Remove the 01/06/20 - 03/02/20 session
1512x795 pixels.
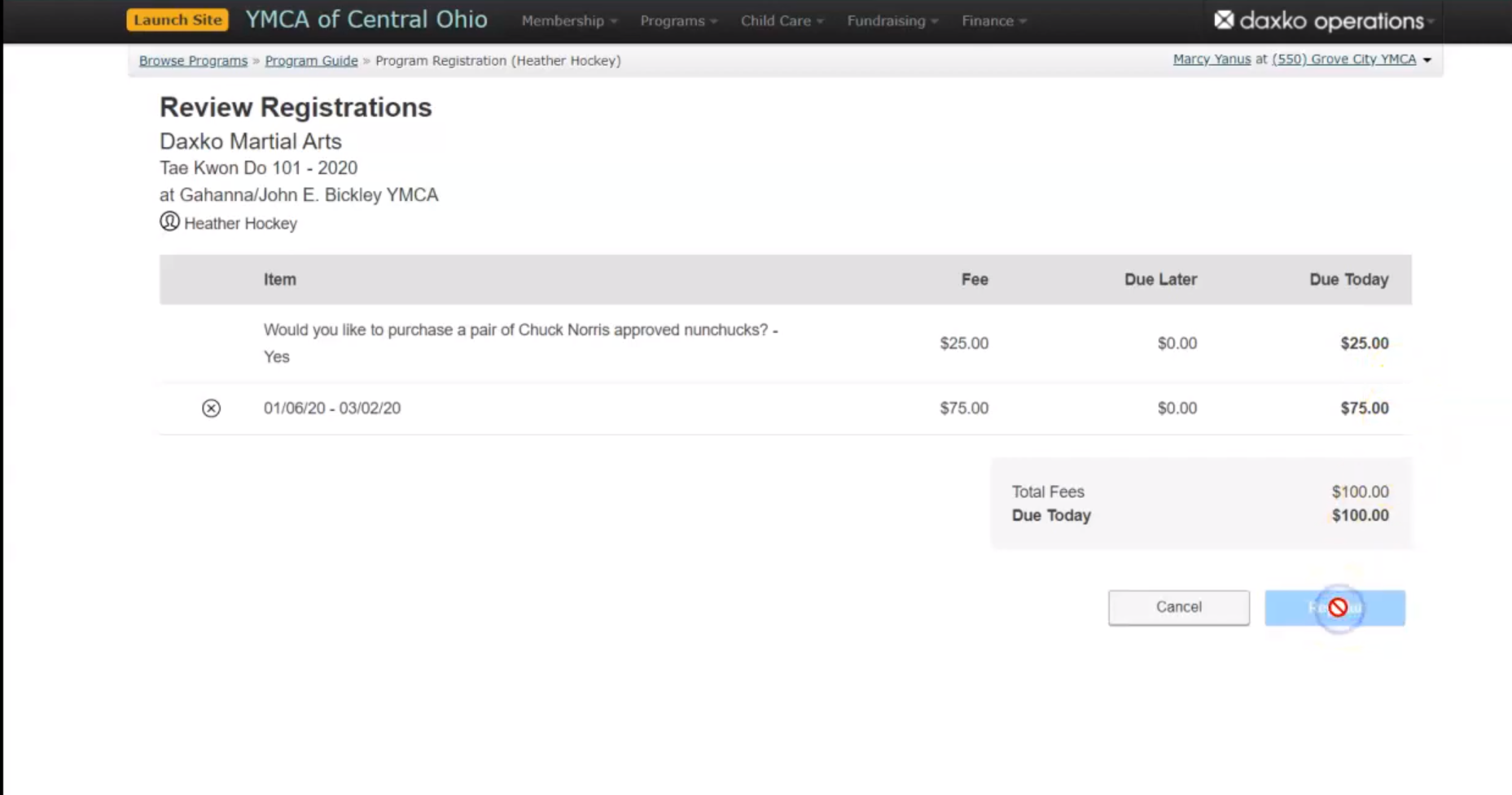coord(211,408)
